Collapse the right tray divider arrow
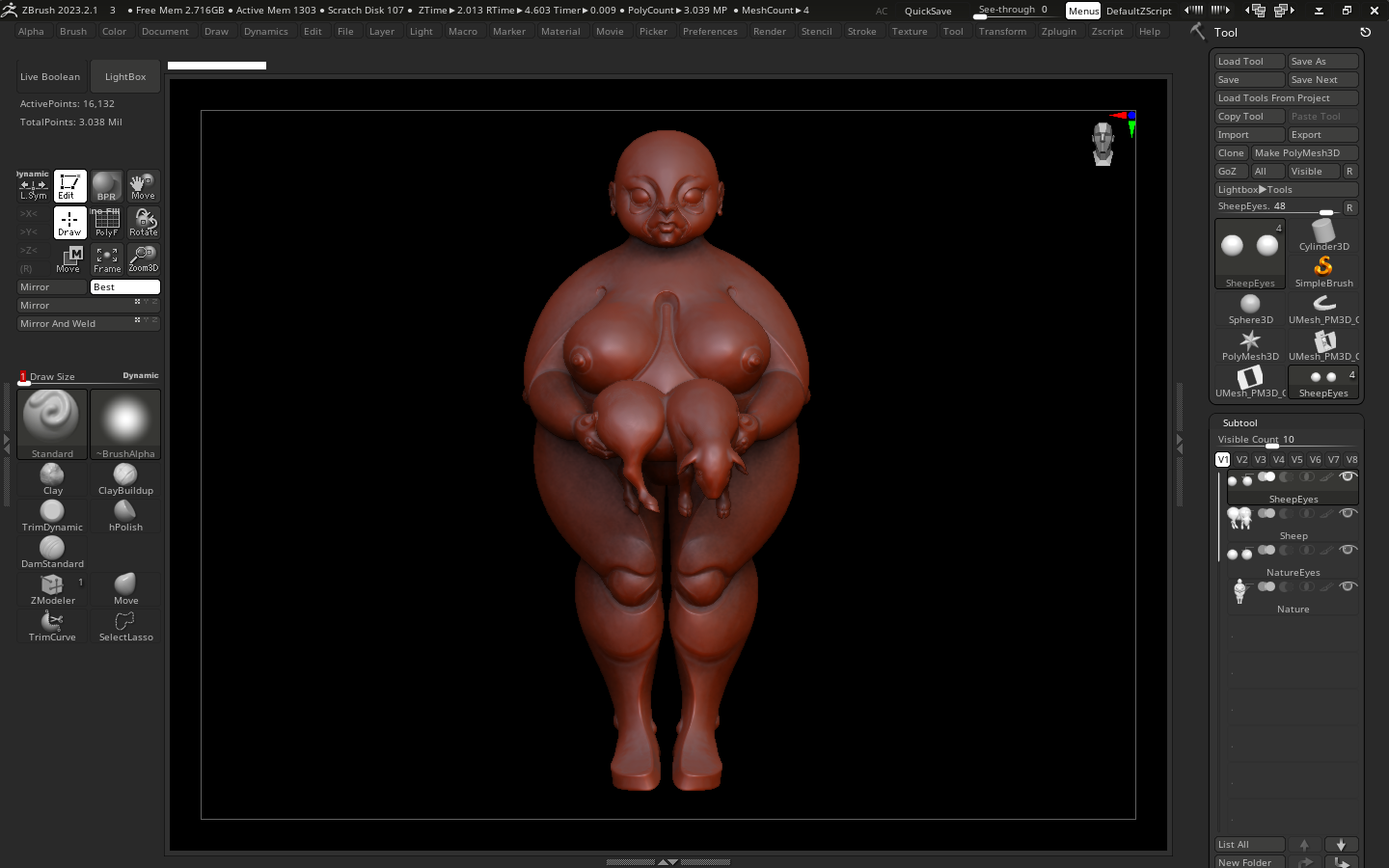Viewport: 1389px width, 868px height. (x=1179, y=444)
